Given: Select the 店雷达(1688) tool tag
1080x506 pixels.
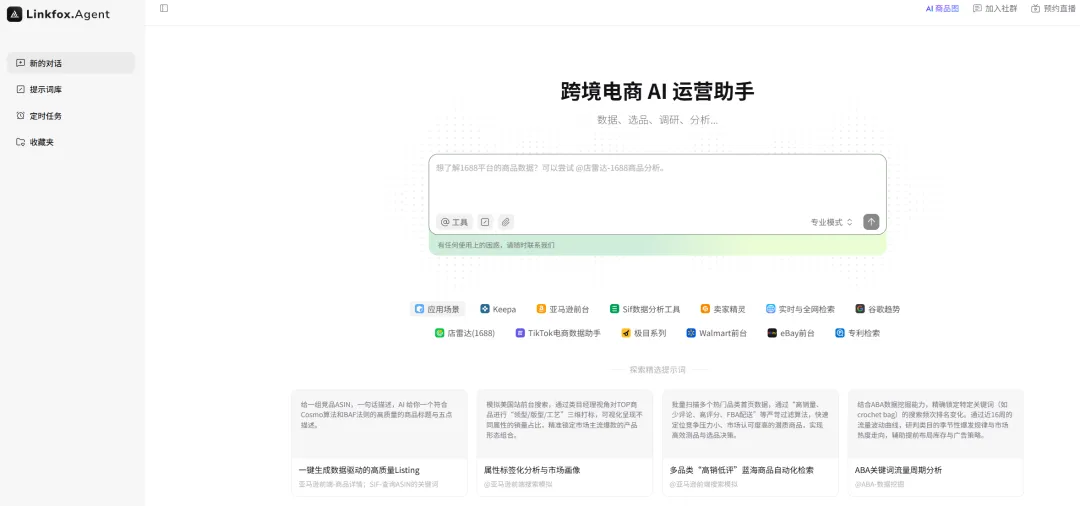Looking at the screenshot, I should (x=465, y=333).
